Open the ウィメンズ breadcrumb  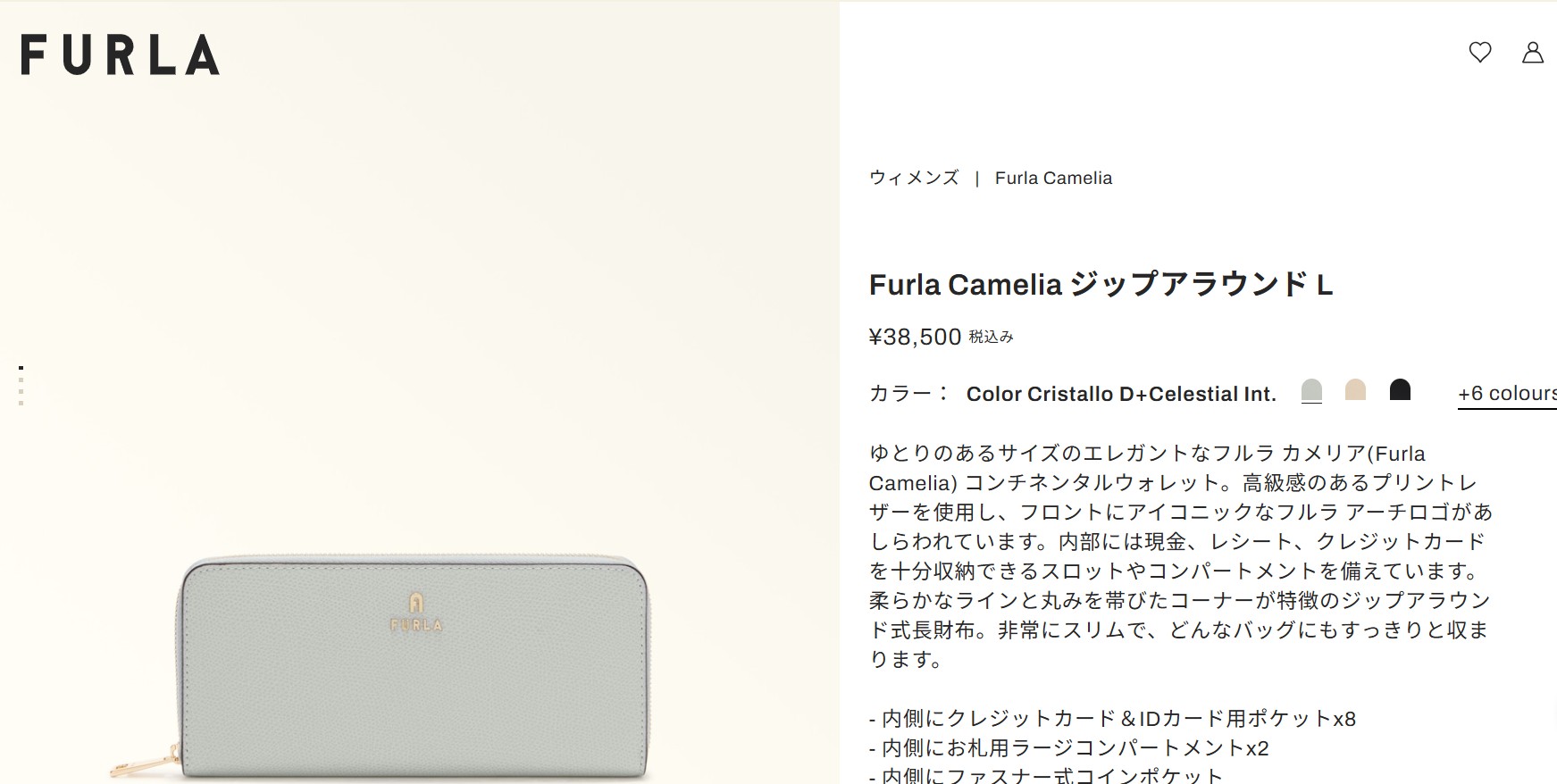point(914,178)
